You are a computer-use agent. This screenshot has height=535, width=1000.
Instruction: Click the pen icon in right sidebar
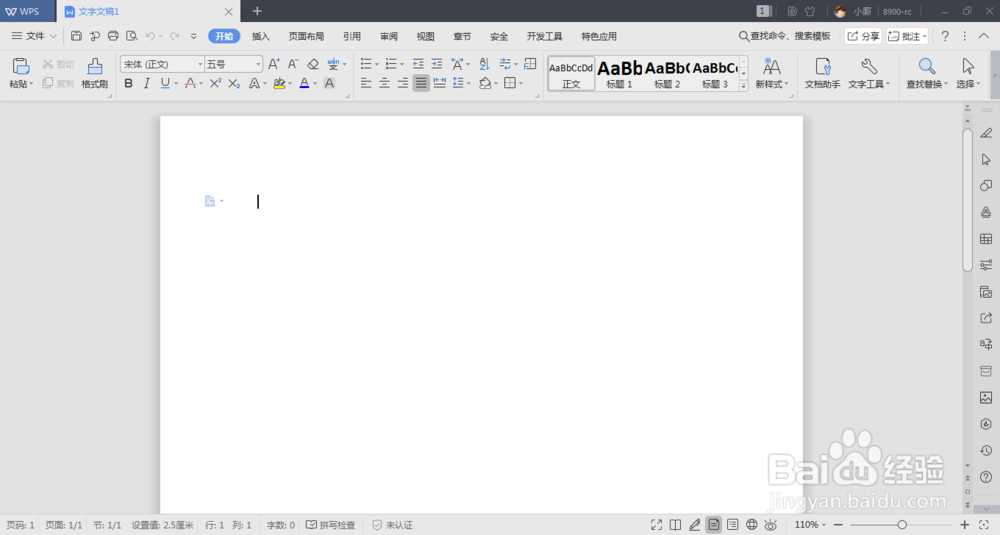pyautogui.click(x=986, y=133)
